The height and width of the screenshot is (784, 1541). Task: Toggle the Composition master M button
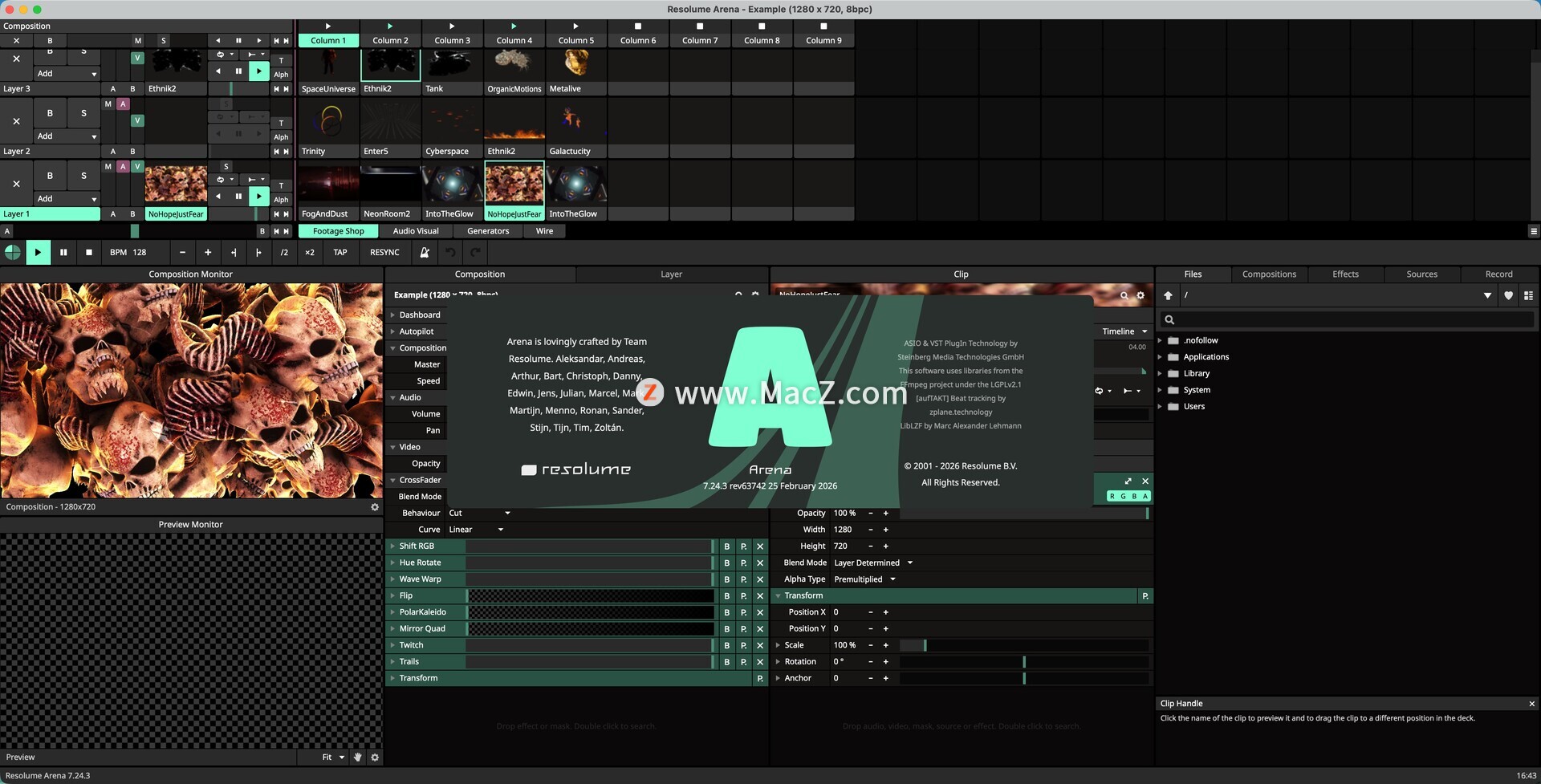tap(138, 40)
